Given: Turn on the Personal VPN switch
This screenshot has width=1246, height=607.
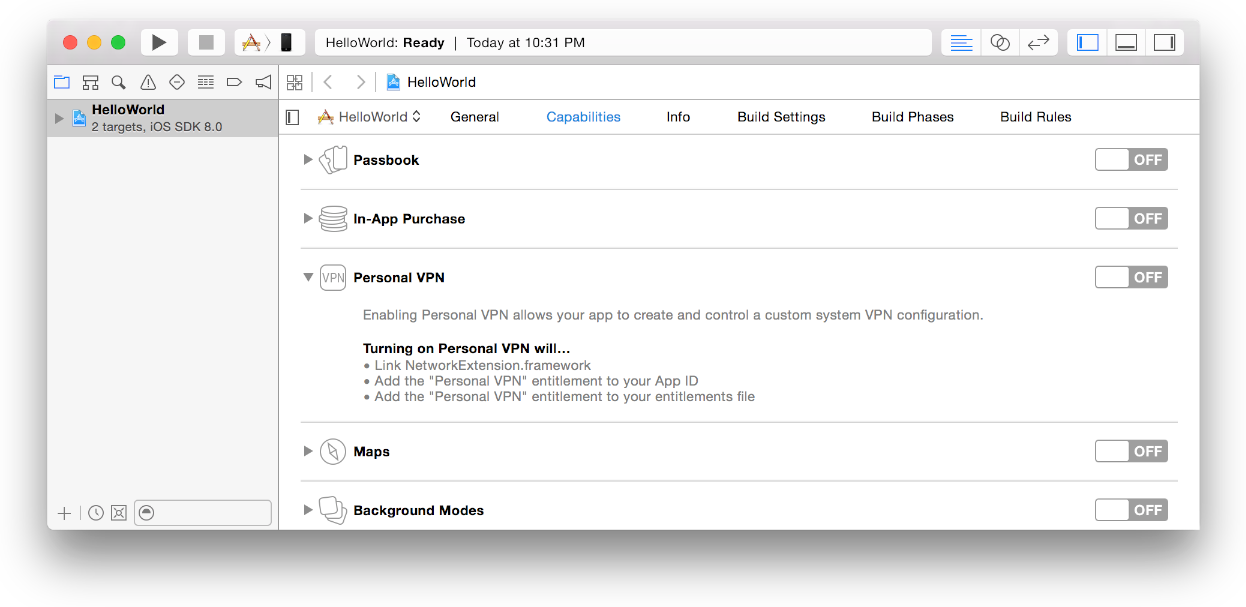Looking at the screenshot, I should pos(1131,277).
